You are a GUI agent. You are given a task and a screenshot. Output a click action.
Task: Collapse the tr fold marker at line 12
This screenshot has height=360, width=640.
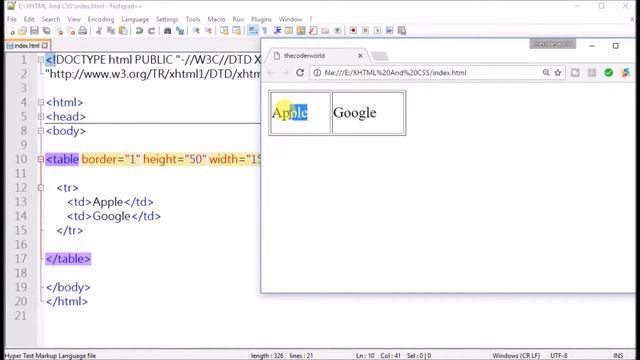41,188
